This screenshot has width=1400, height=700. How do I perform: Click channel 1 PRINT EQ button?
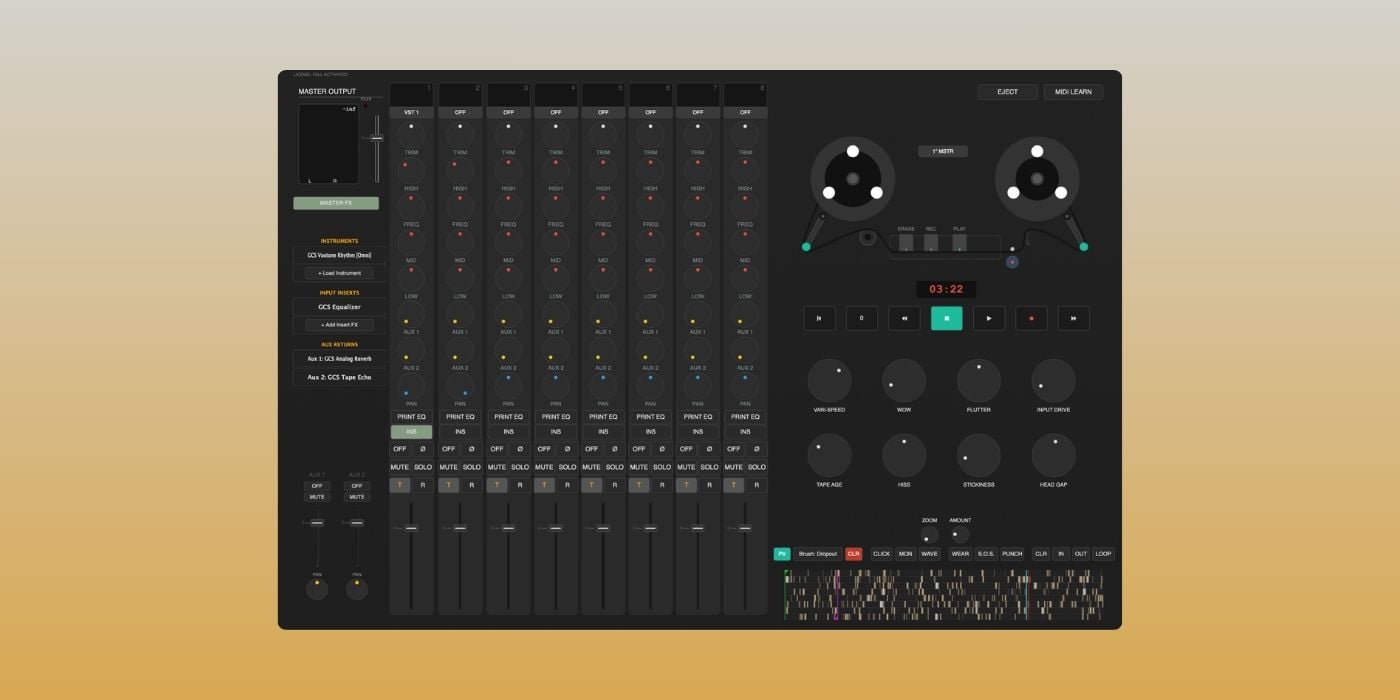coord(411,416)
